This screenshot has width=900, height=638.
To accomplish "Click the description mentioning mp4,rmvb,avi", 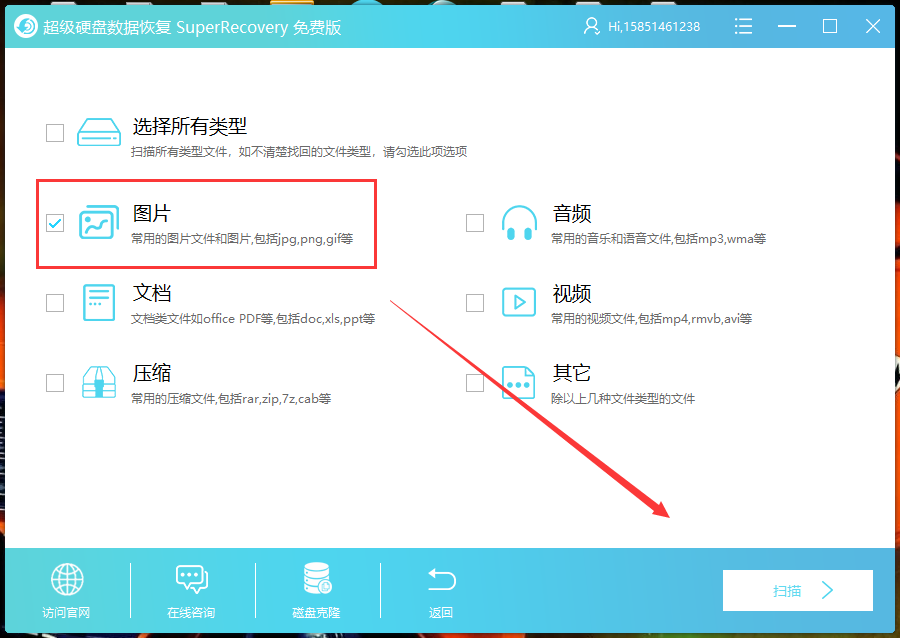I will click(x=651, y=318).
